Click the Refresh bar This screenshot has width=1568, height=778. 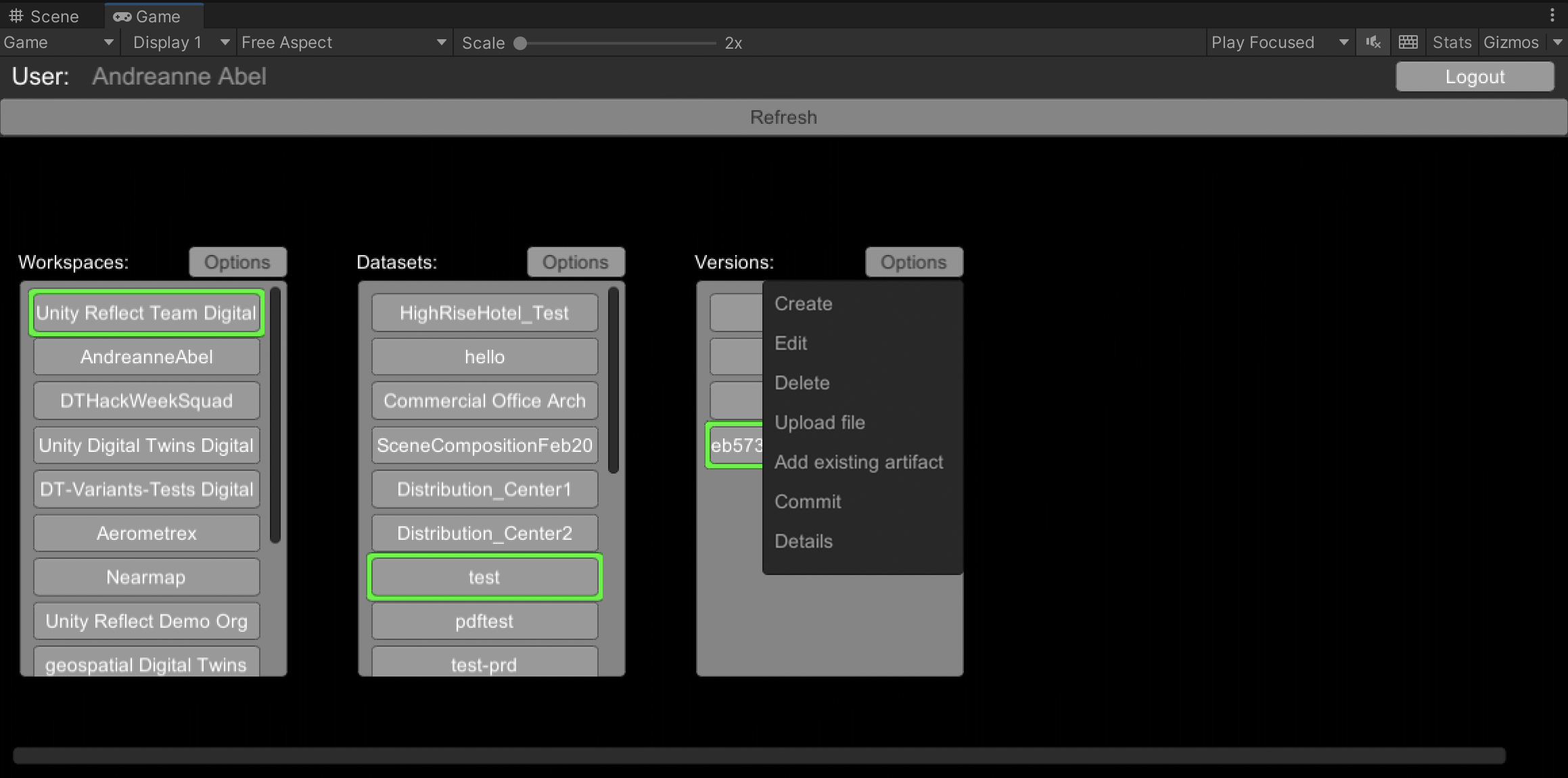(x=783, y=118)
